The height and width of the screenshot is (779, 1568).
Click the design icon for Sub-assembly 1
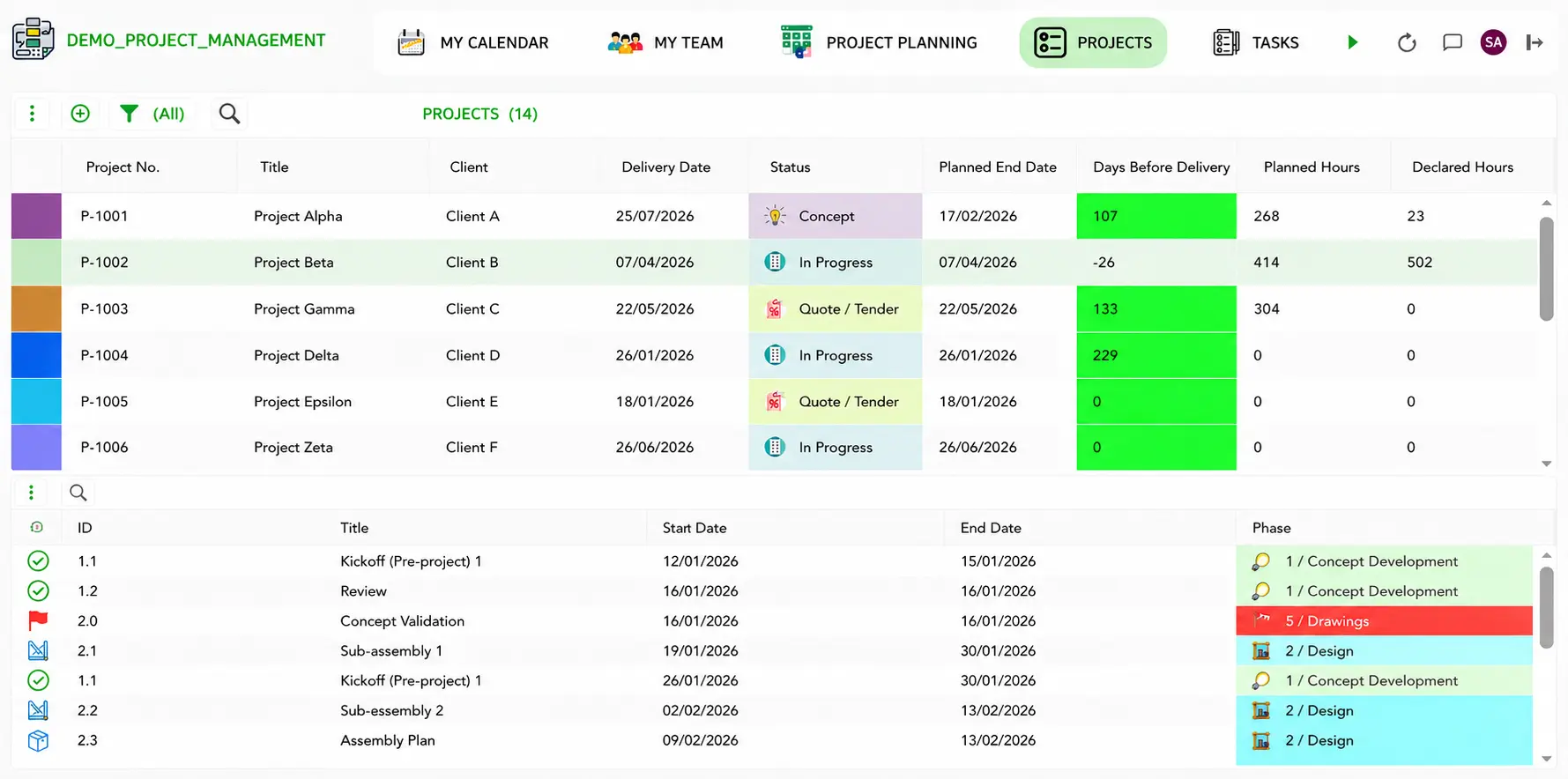(x=38, y=650)
